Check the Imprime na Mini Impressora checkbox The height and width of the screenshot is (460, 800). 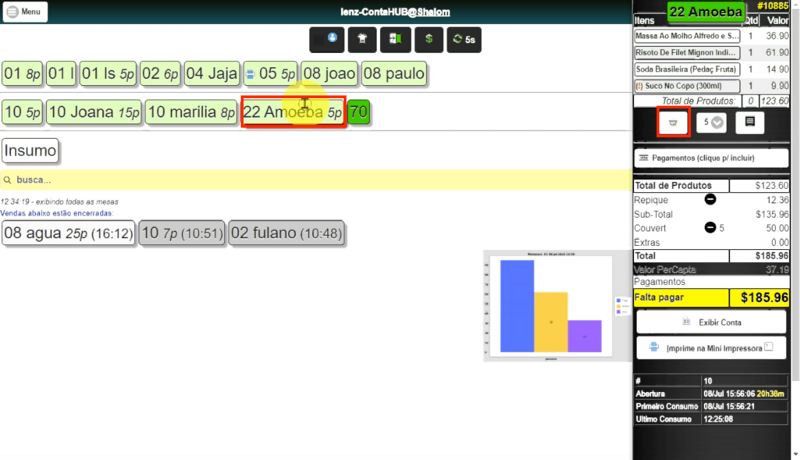(x=769, y=347)
